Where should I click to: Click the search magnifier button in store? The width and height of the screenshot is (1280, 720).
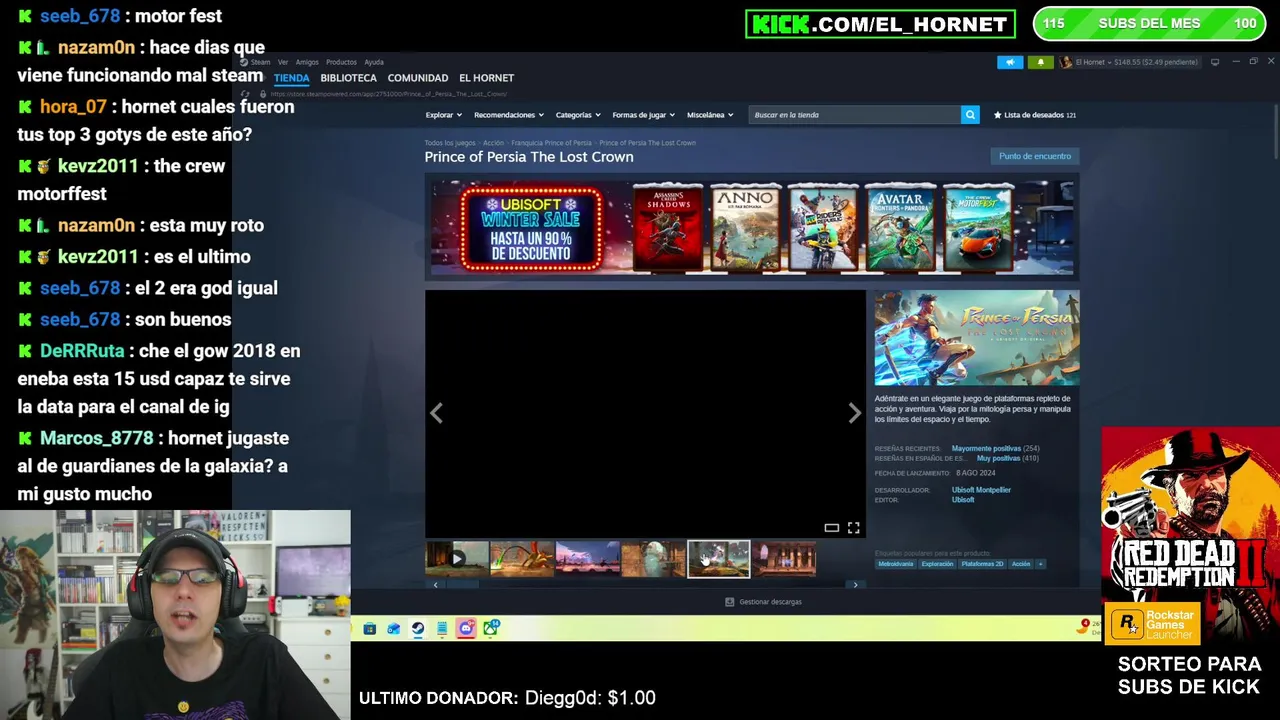(x=970, y=115)
